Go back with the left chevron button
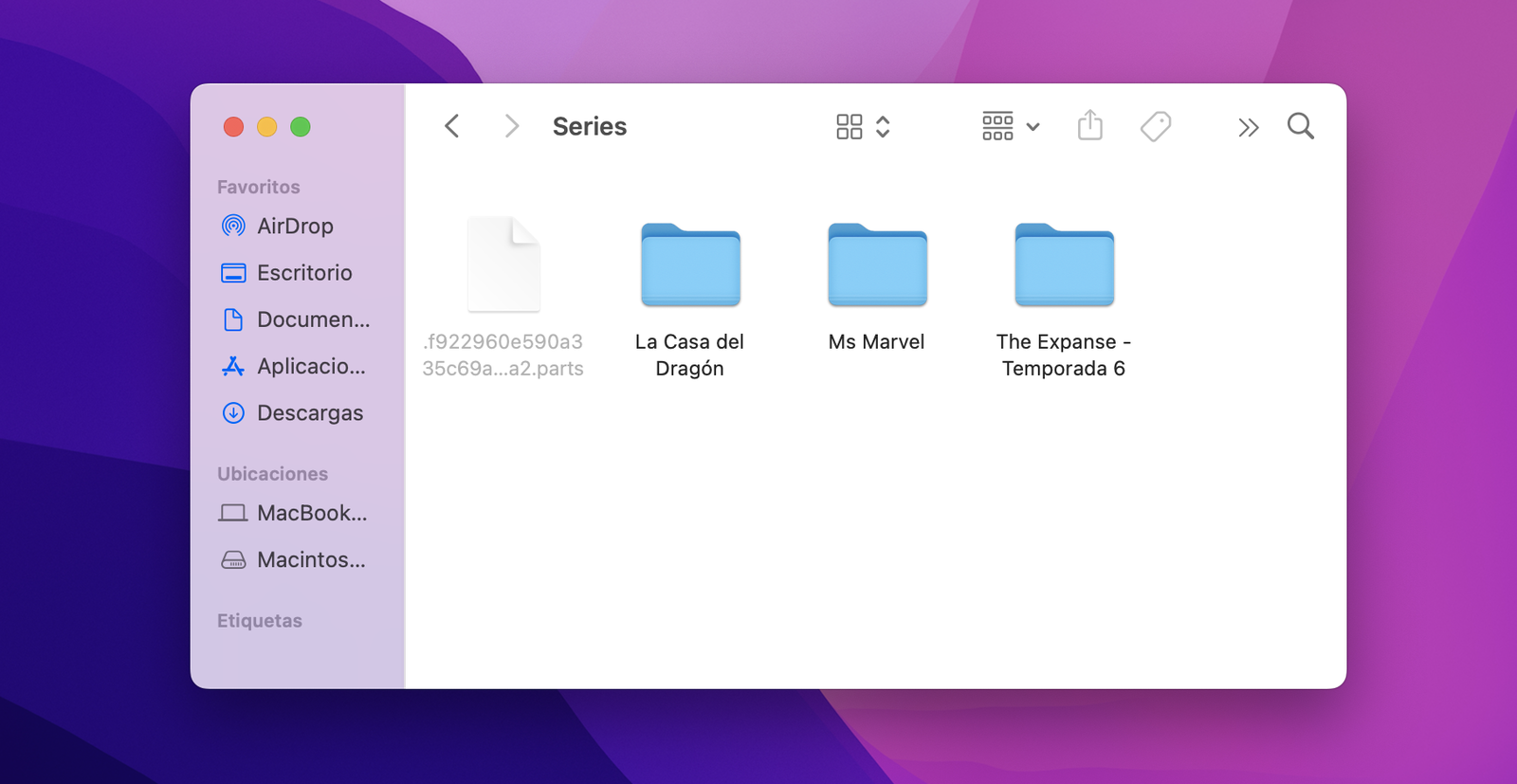Screen dimensions: 1517x784 click(452, 126)
